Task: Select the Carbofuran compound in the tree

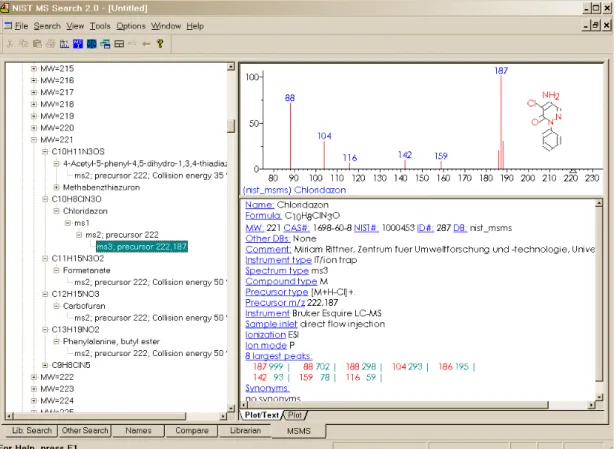Action: 84,306
